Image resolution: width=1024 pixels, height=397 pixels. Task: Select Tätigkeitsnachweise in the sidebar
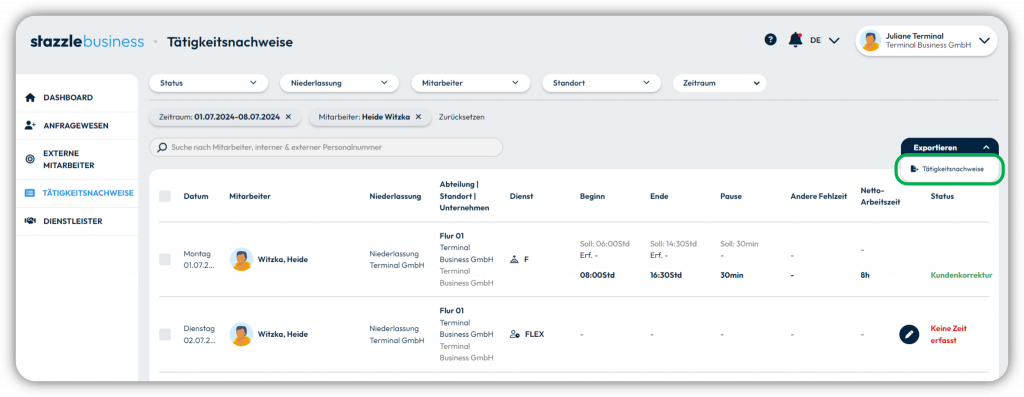(77, 193)
